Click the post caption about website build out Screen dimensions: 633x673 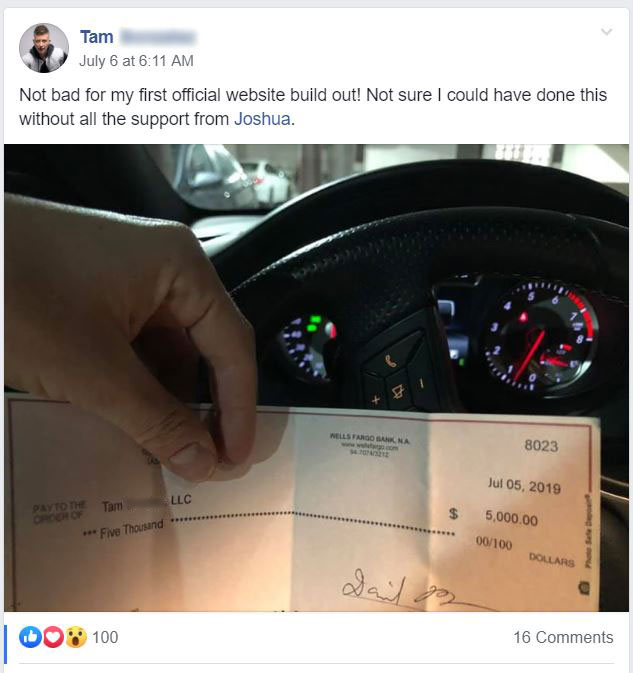pos(313,107)
